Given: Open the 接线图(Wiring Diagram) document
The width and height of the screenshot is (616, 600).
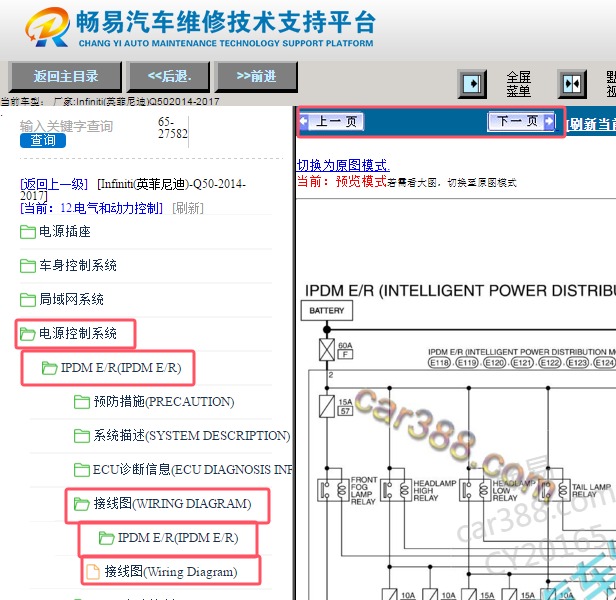Looking at the screenshot, I should pyautogui.click(x=171, y=572).
